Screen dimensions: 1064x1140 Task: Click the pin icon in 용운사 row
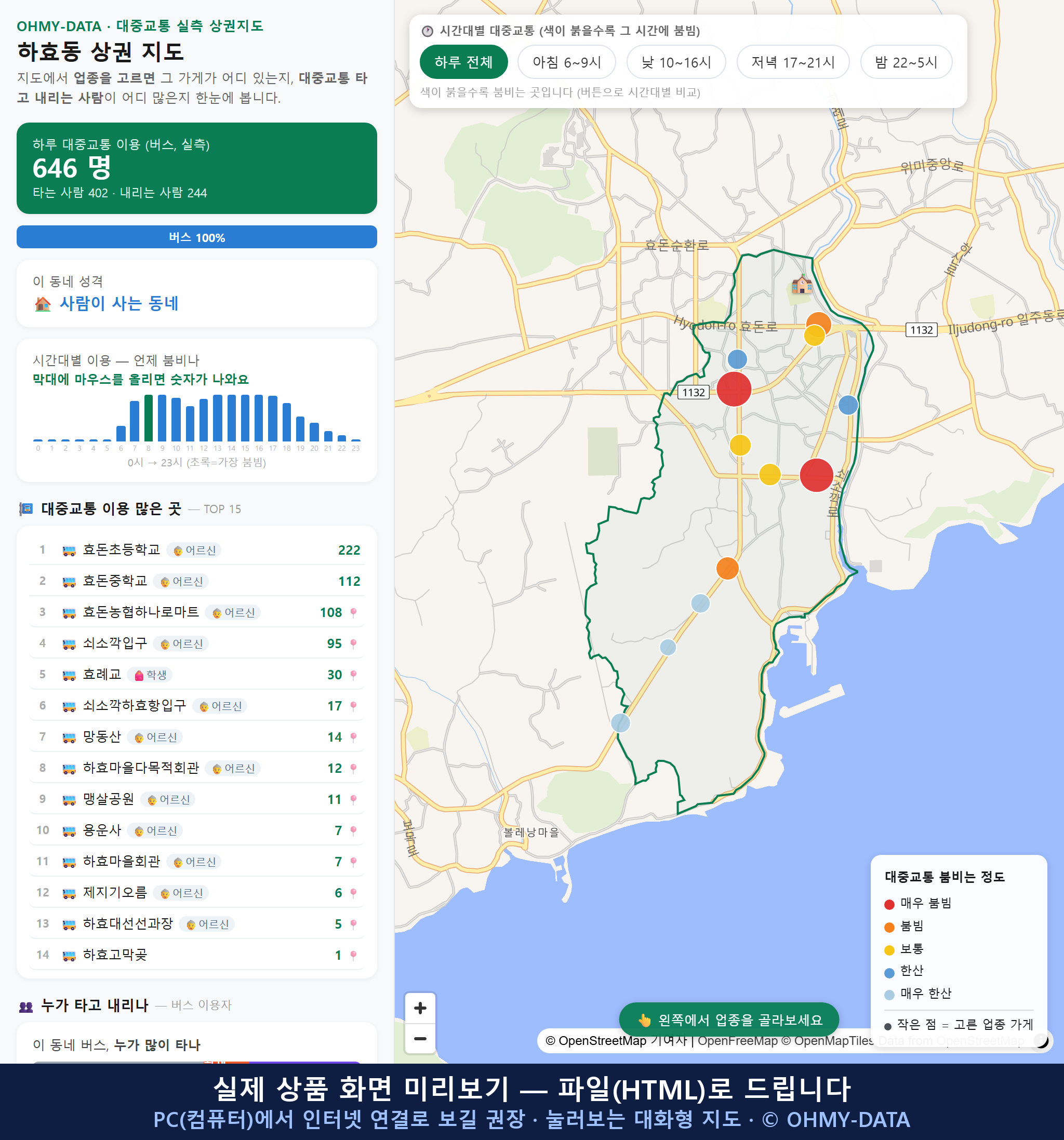(353, 831)
